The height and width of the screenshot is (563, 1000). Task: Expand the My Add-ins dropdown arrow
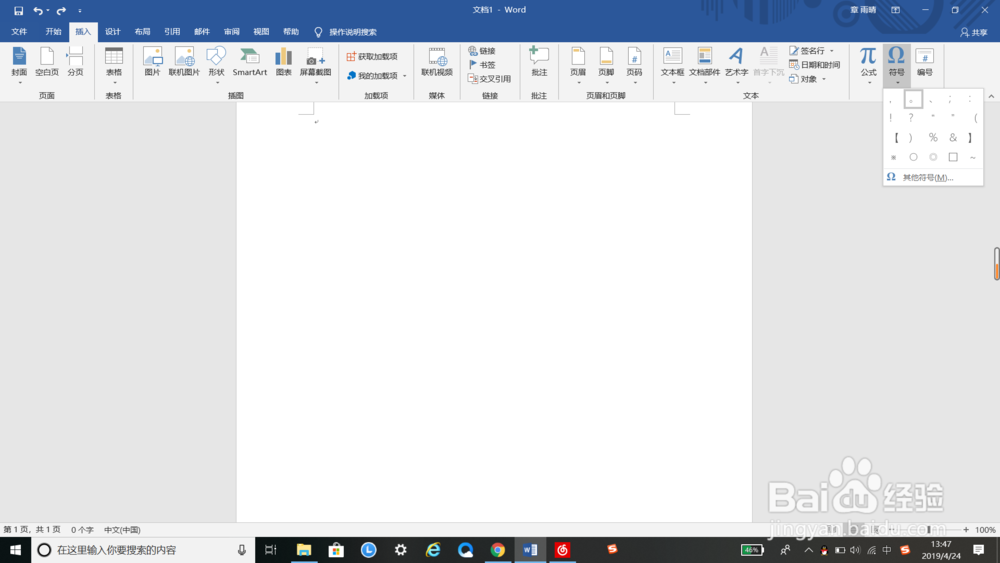pos(404,76)
